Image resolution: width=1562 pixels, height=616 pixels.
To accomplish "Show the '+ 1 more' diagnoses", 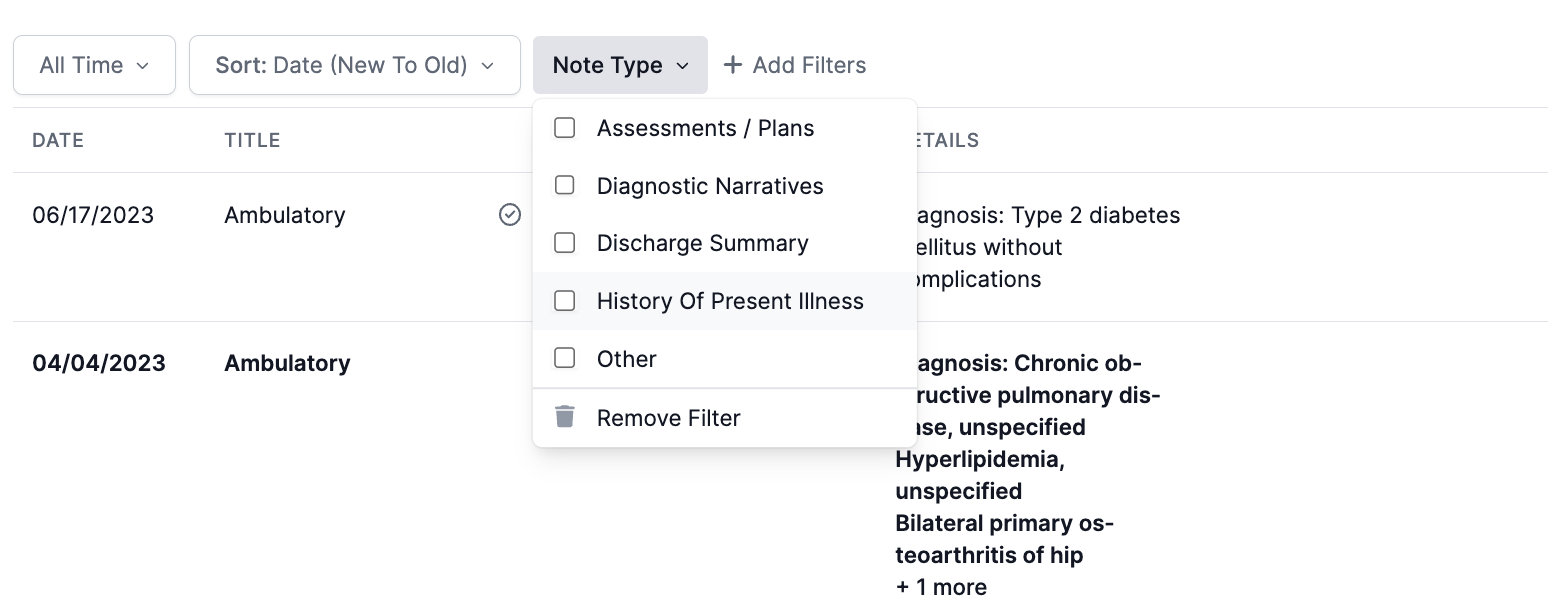I will (x=941, y=587).
